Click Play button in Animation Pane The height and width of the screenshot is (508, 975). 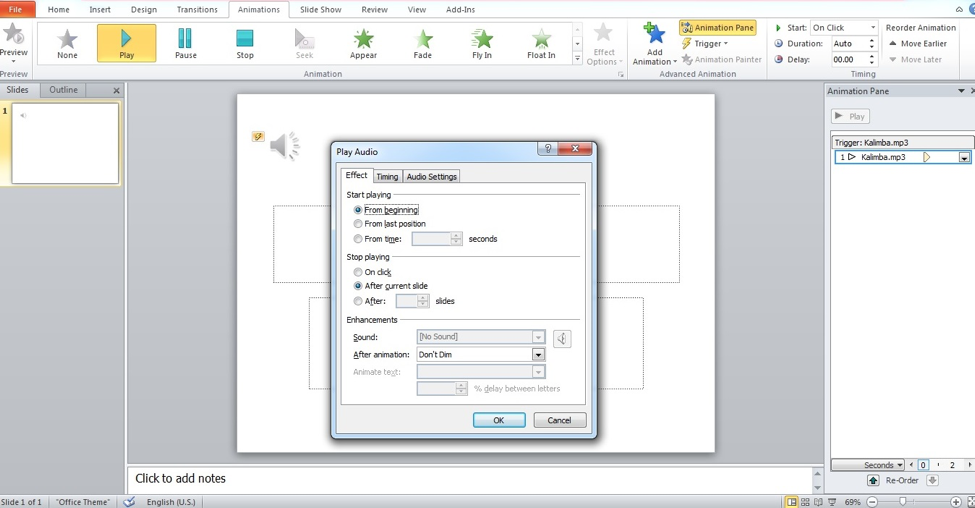[850, 116]
